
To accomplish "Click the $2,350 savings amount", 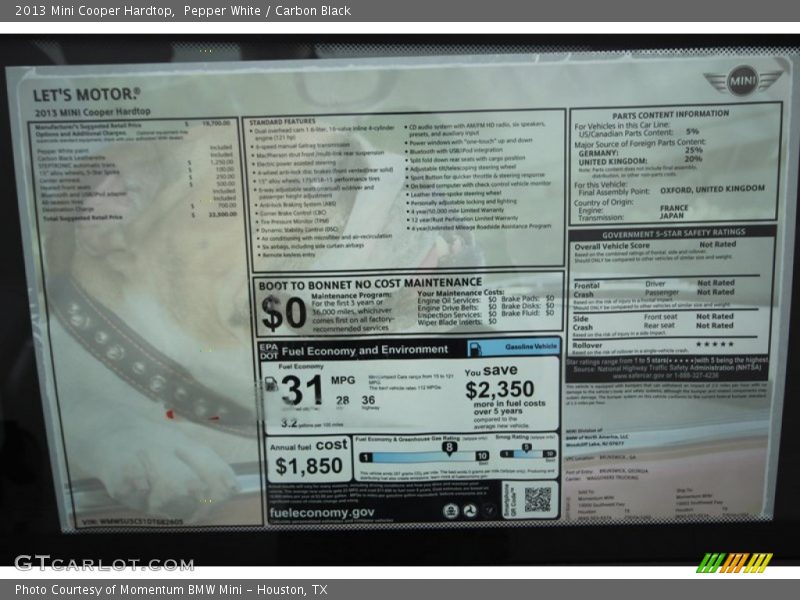I will (x=499, y=390).
